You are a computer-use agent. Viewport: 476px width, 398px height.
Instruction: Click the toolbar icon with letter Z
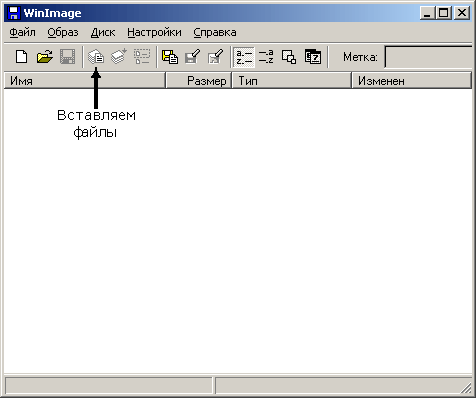pos(313,57)
